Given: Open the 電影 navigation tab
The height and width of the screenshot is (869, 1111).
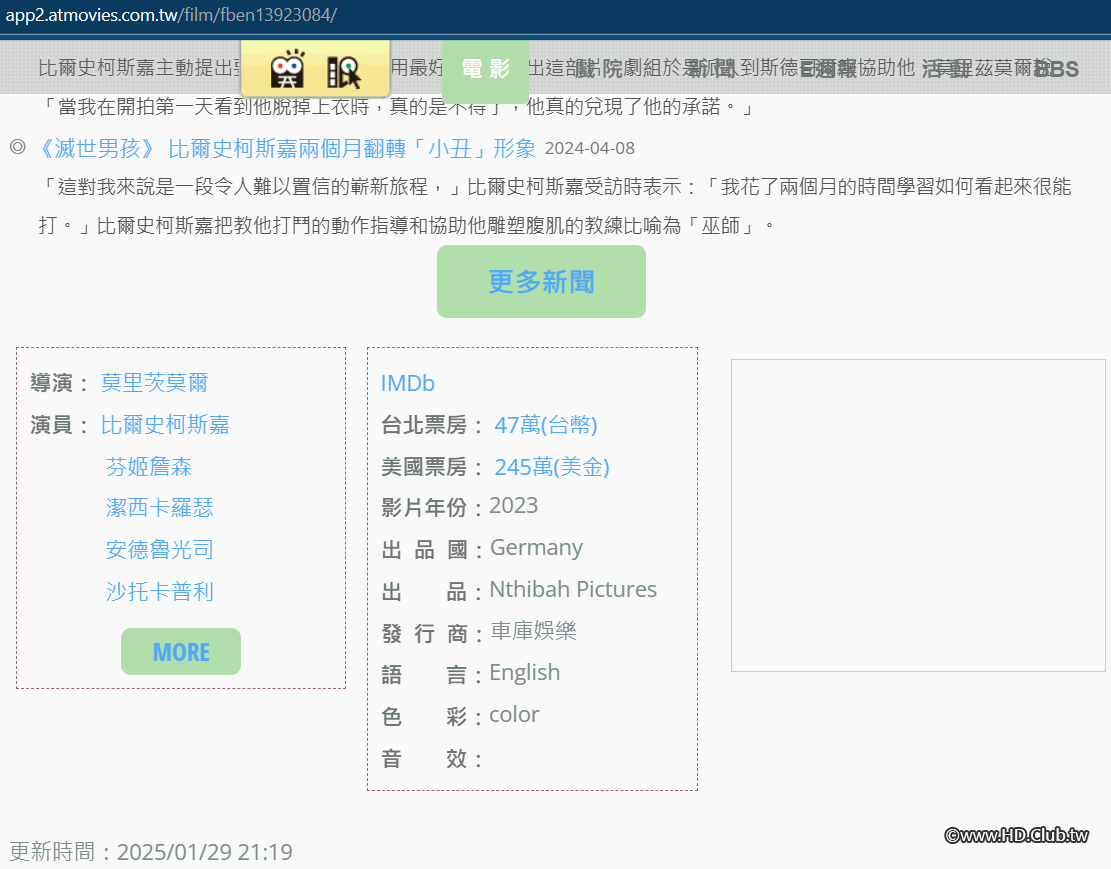Looking at the screenshot, I should (x=485, y=69).
